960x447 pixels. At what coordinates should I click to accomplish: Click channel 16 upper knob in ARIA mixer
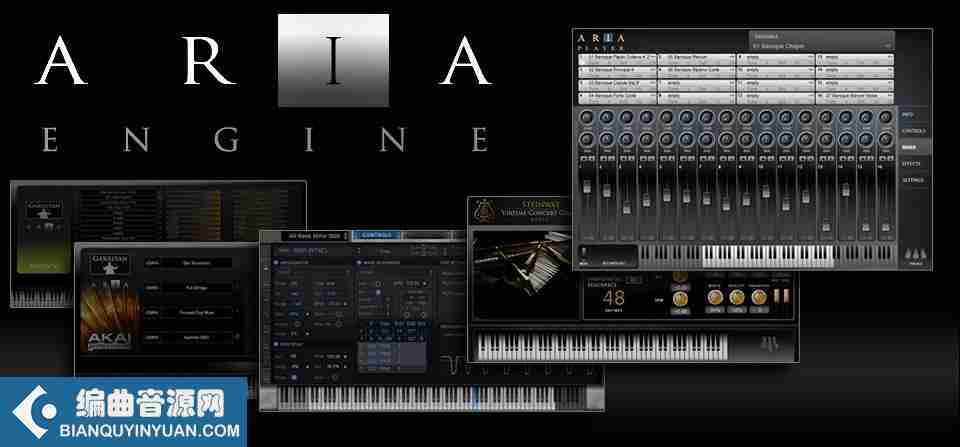click(x=885, y=117)
